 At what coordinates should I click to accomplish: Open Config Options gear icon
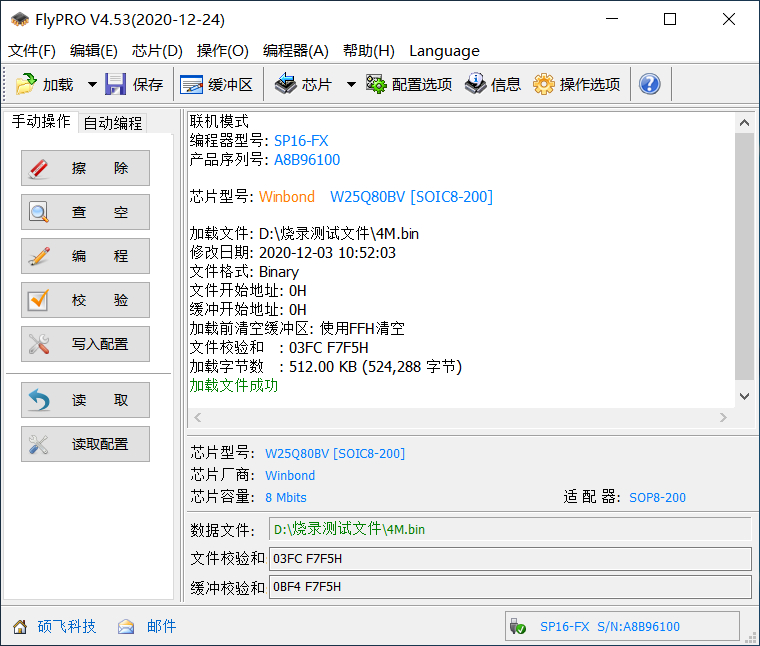(376, 85)
